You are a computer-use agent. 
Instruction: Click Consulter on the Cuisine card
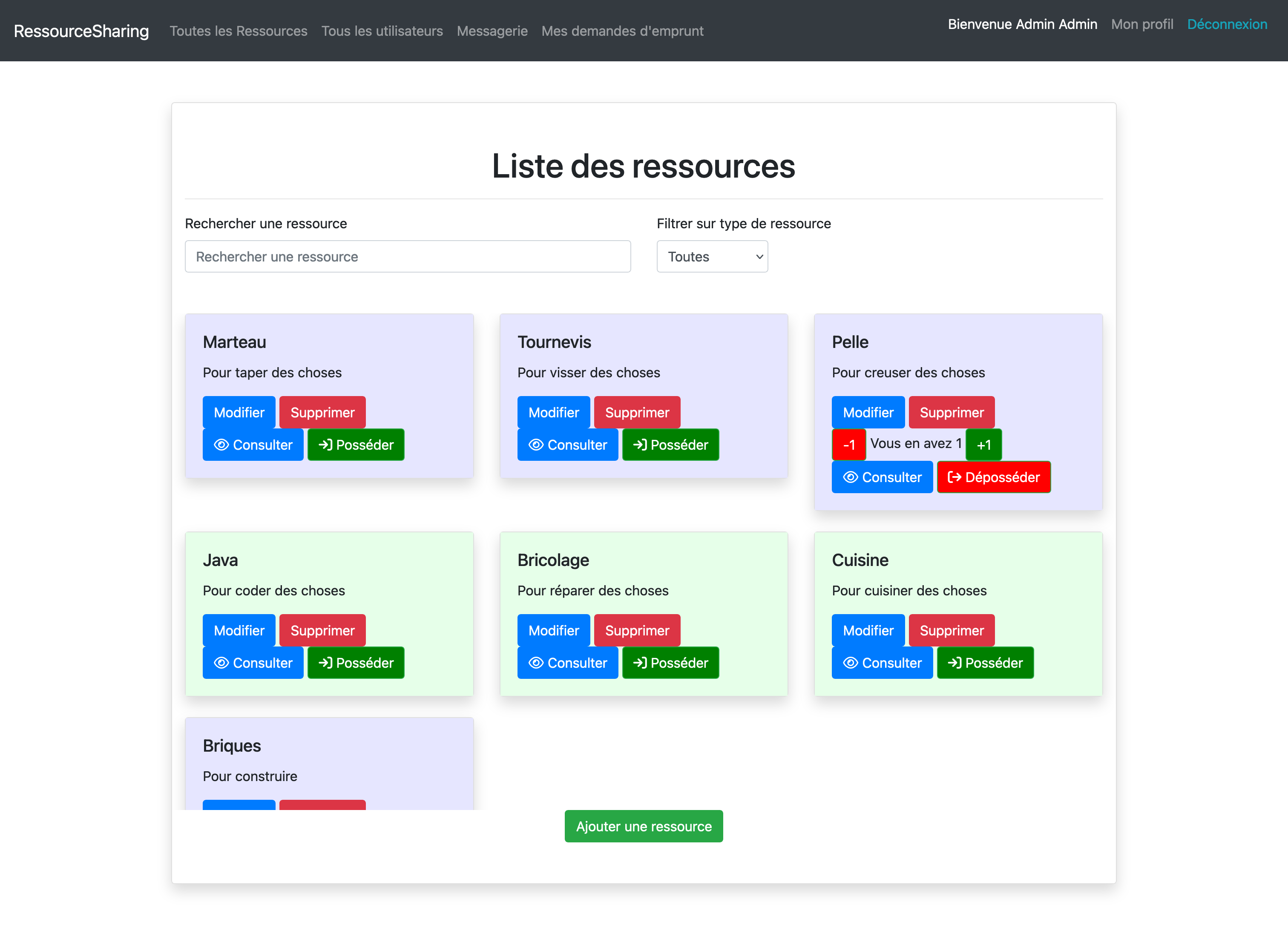coord(882,663)
